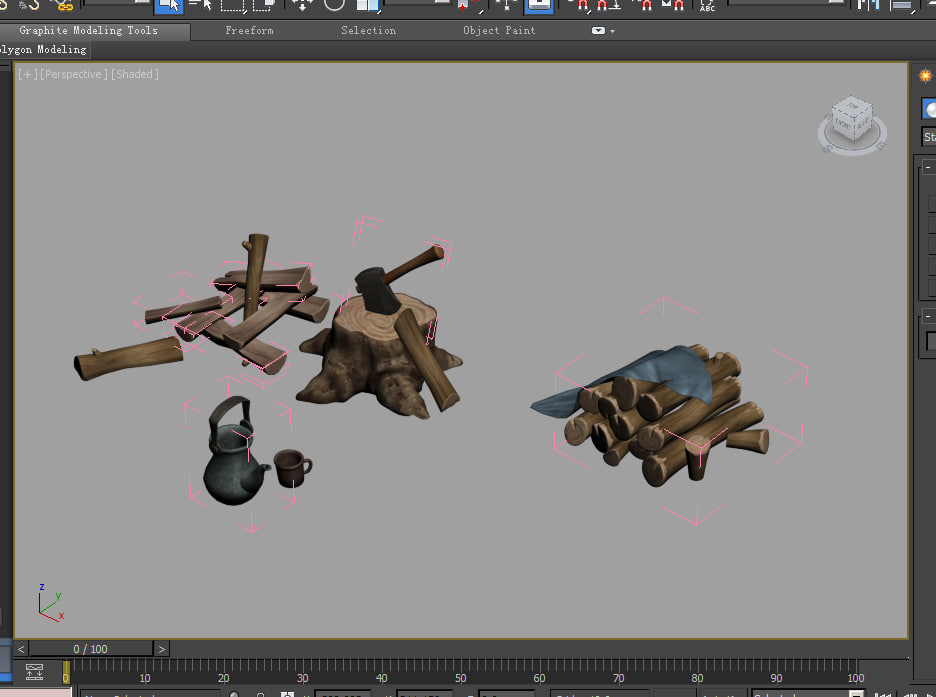
Task: Select the axe head in viewport
Action: [377, 291]
